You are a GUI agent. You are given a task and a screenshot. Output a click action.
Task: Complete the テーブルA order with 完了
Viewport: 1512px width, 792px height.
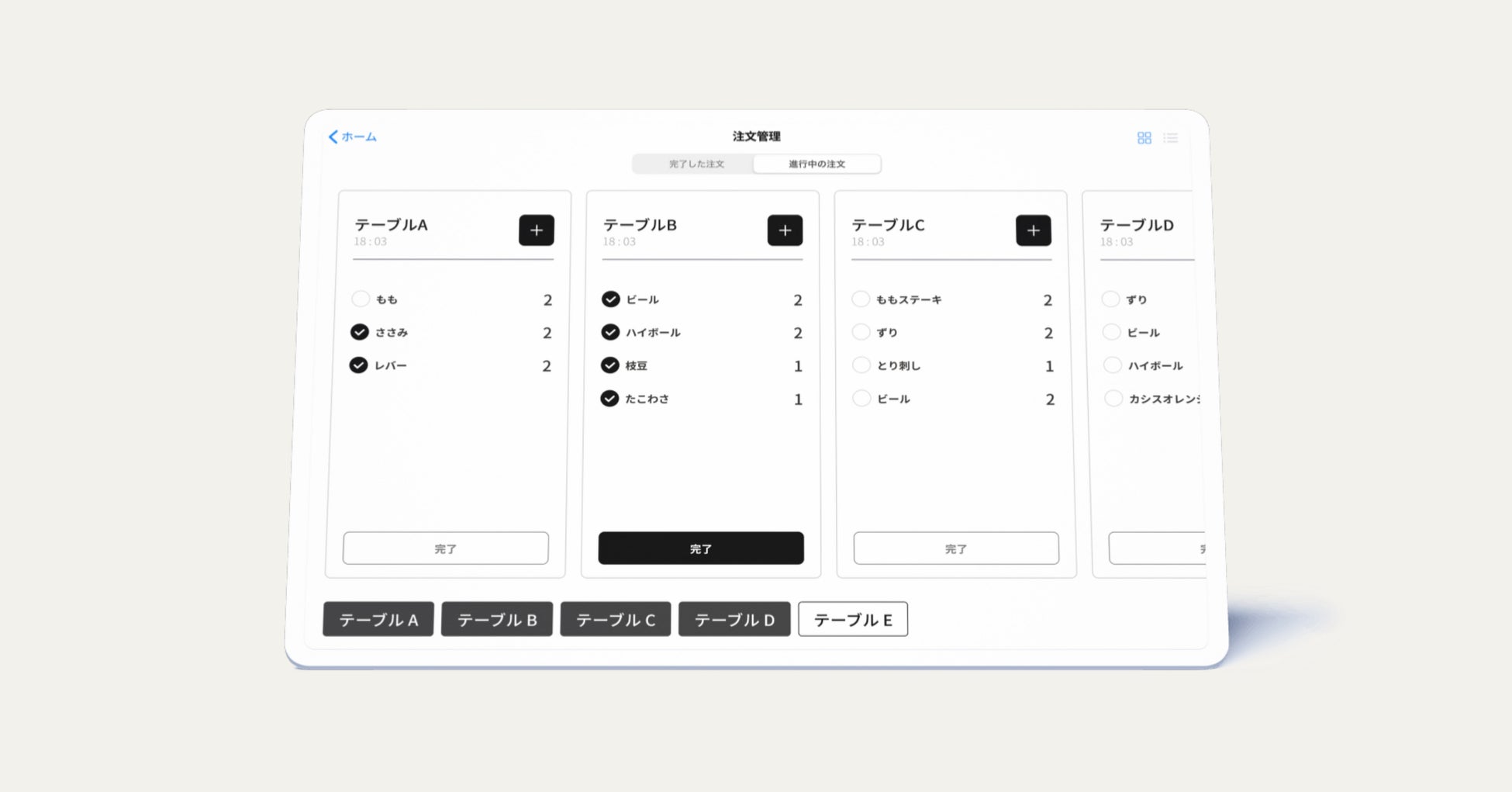point(446,548)
